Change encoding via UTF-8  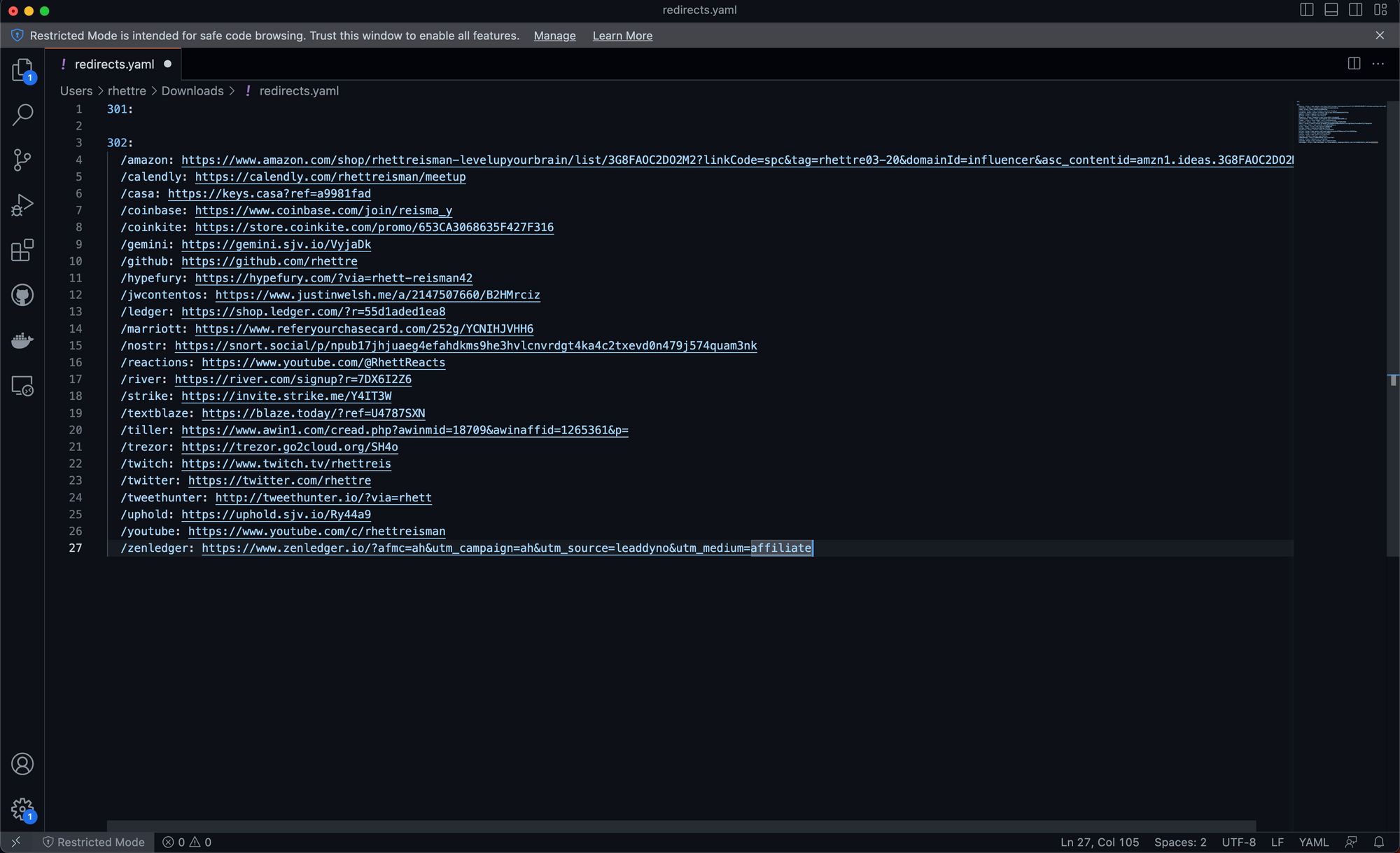[x=1238, y=842]
